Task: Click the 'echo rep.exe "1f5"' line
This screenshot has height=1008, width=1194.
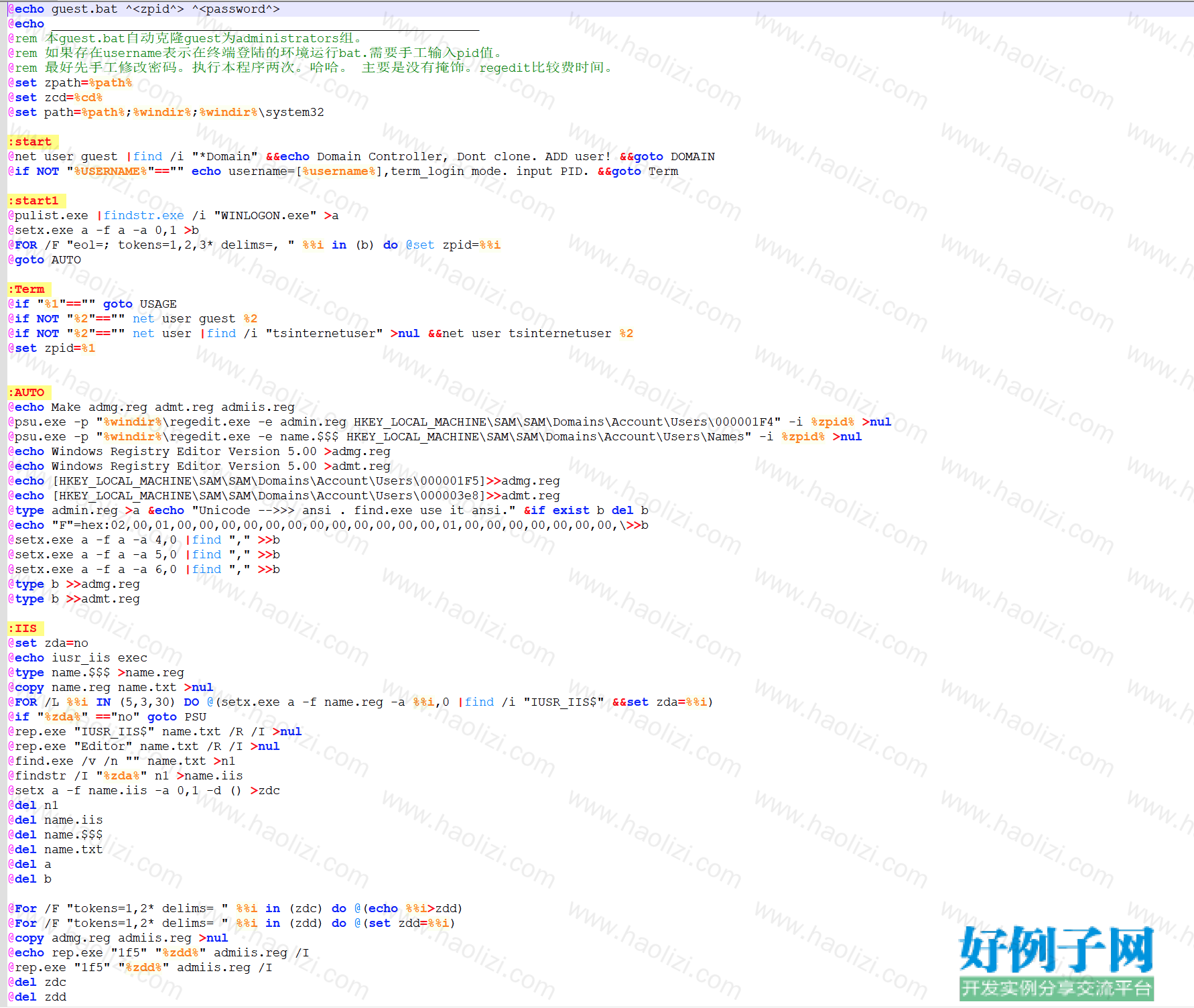Action: click(159, 952)
